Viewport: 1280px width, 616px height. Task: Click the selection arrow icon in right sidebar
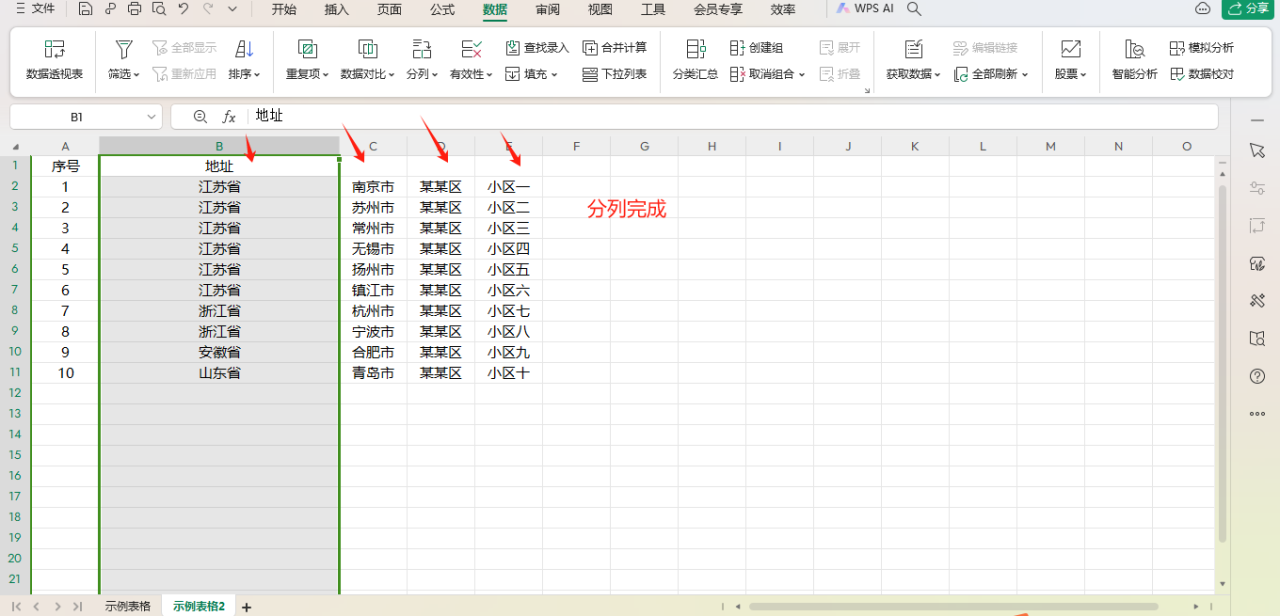[1258, 150]
